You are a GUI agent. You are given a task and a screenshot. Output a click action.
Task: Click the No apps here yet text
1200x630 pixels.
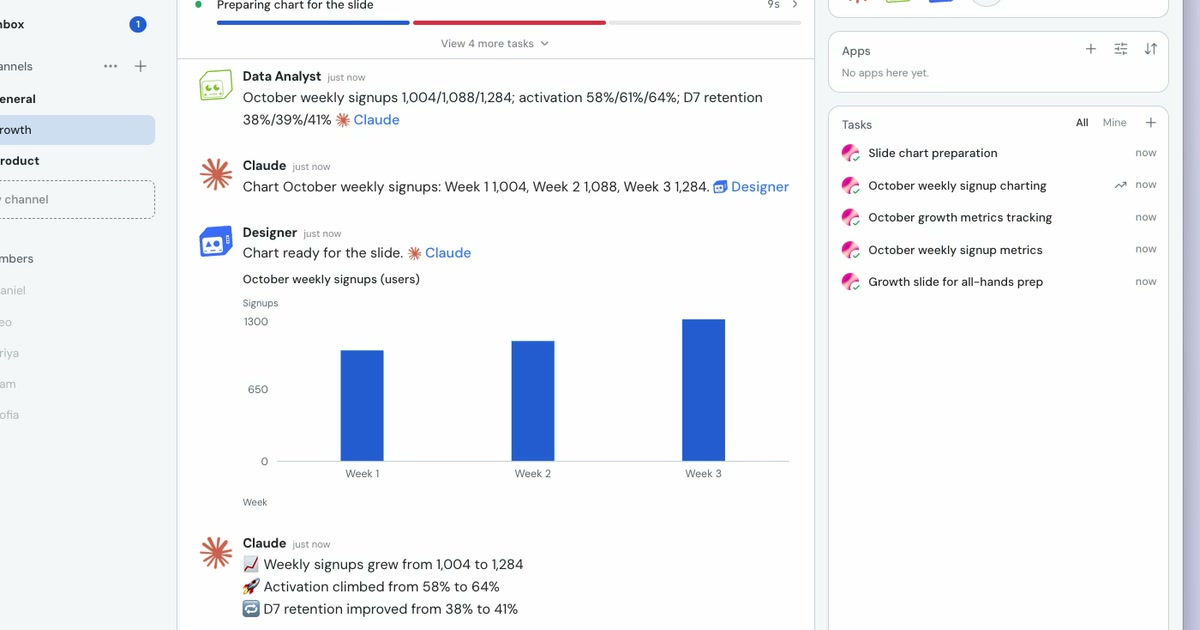885,73
